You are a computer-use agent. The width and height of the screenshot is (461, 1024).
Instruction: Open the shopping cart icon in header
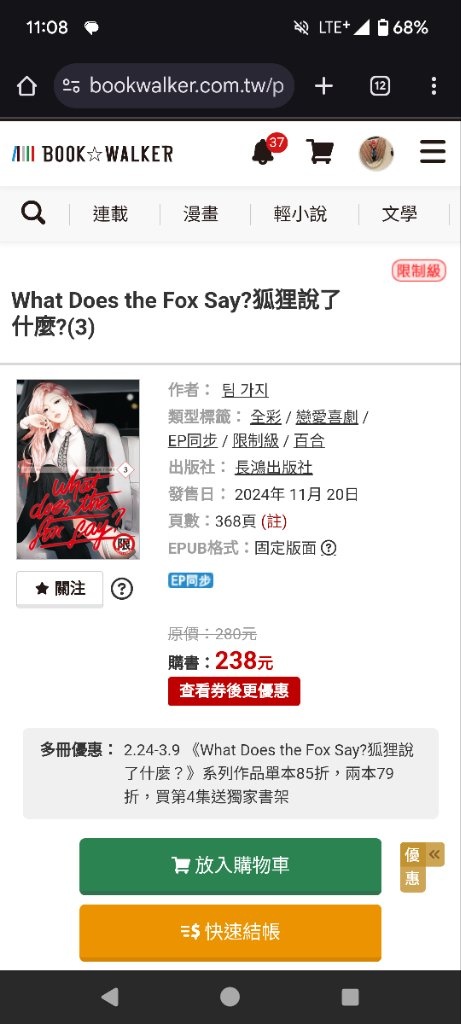pos(320,152)
